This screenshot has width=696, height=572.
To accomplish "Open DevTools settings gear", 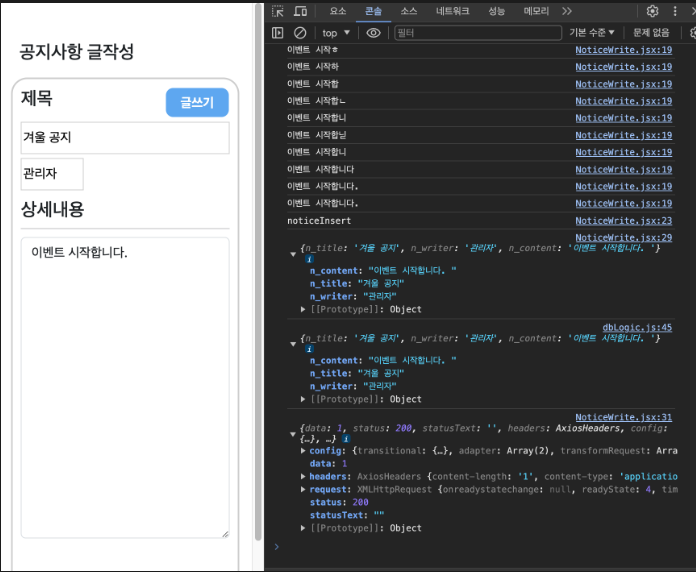I will coord(652,11).
